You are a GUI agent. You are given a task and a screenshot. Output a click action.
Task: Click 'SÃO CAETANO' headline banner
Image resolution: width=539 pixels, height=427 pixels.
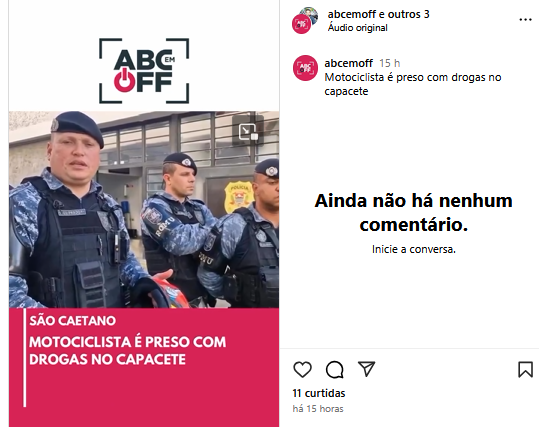click(x=73, y=320)
